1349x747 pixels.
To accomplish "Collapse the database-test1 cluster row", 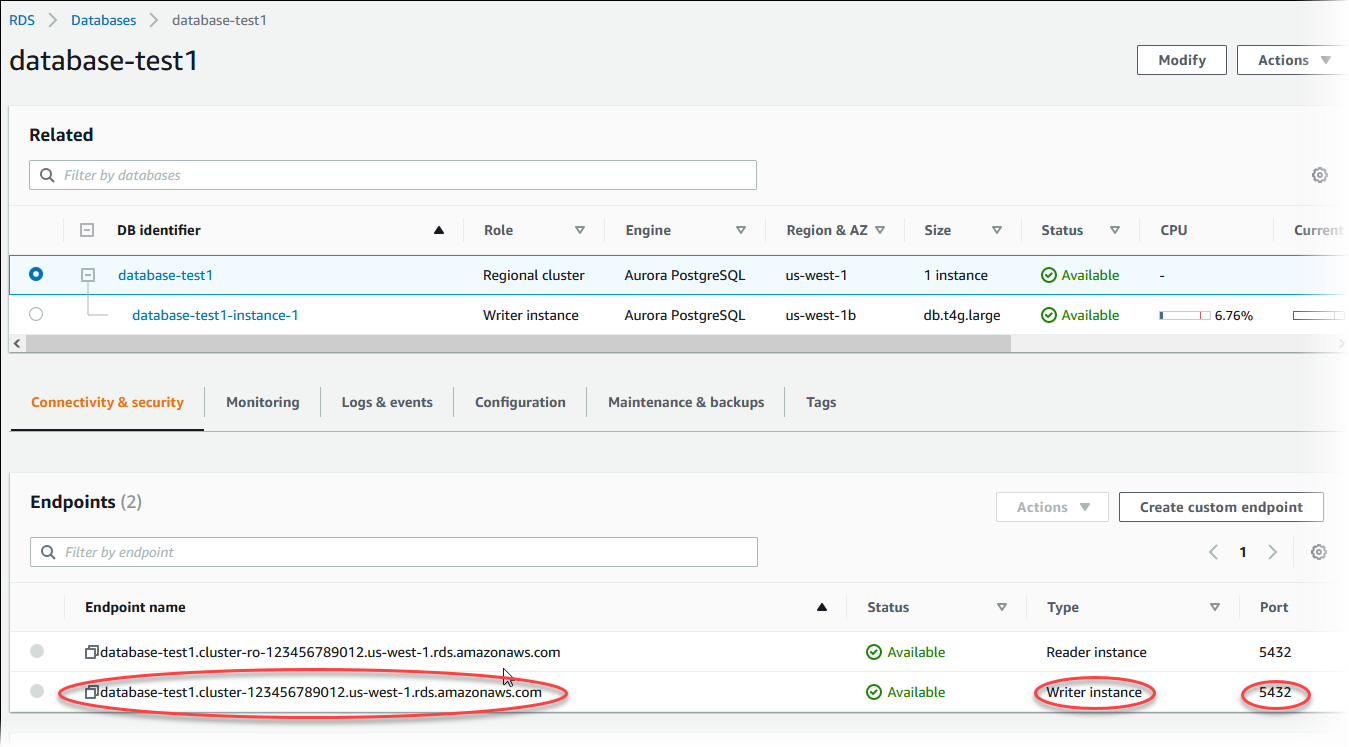I will [87, 275].
